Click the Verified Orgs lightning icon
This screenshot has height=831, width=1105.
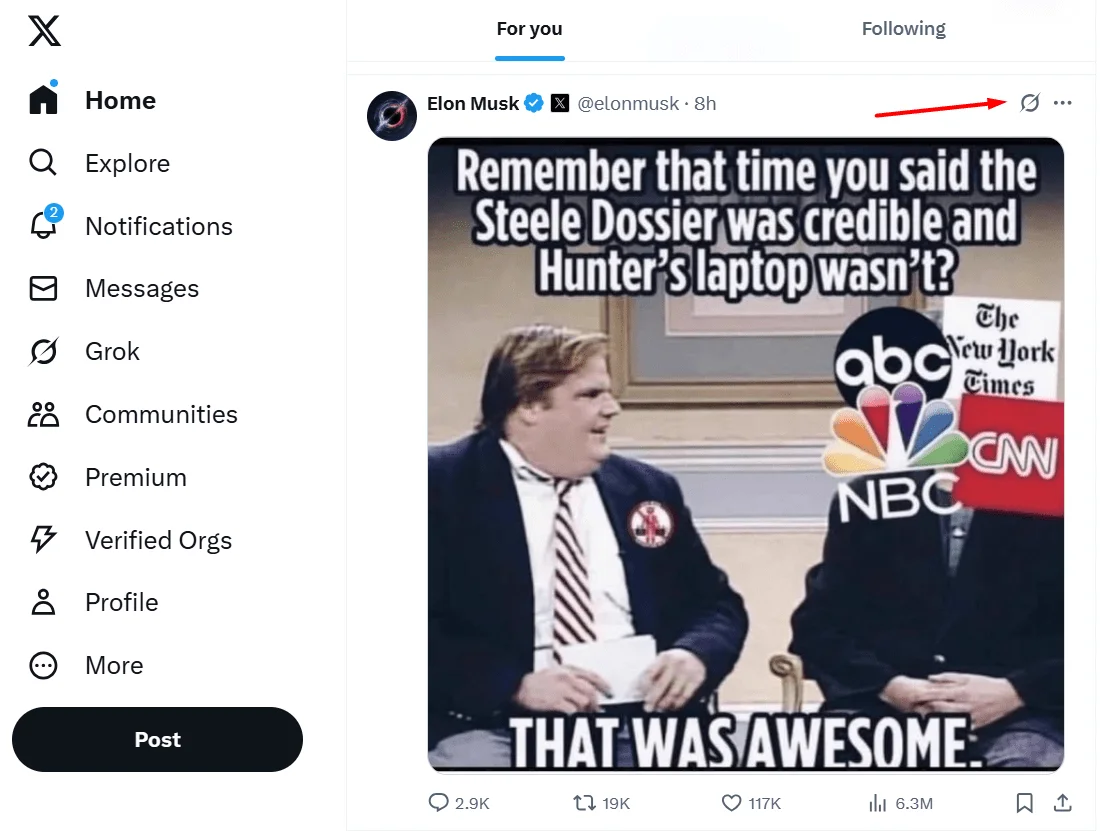[x=44, y=540]
